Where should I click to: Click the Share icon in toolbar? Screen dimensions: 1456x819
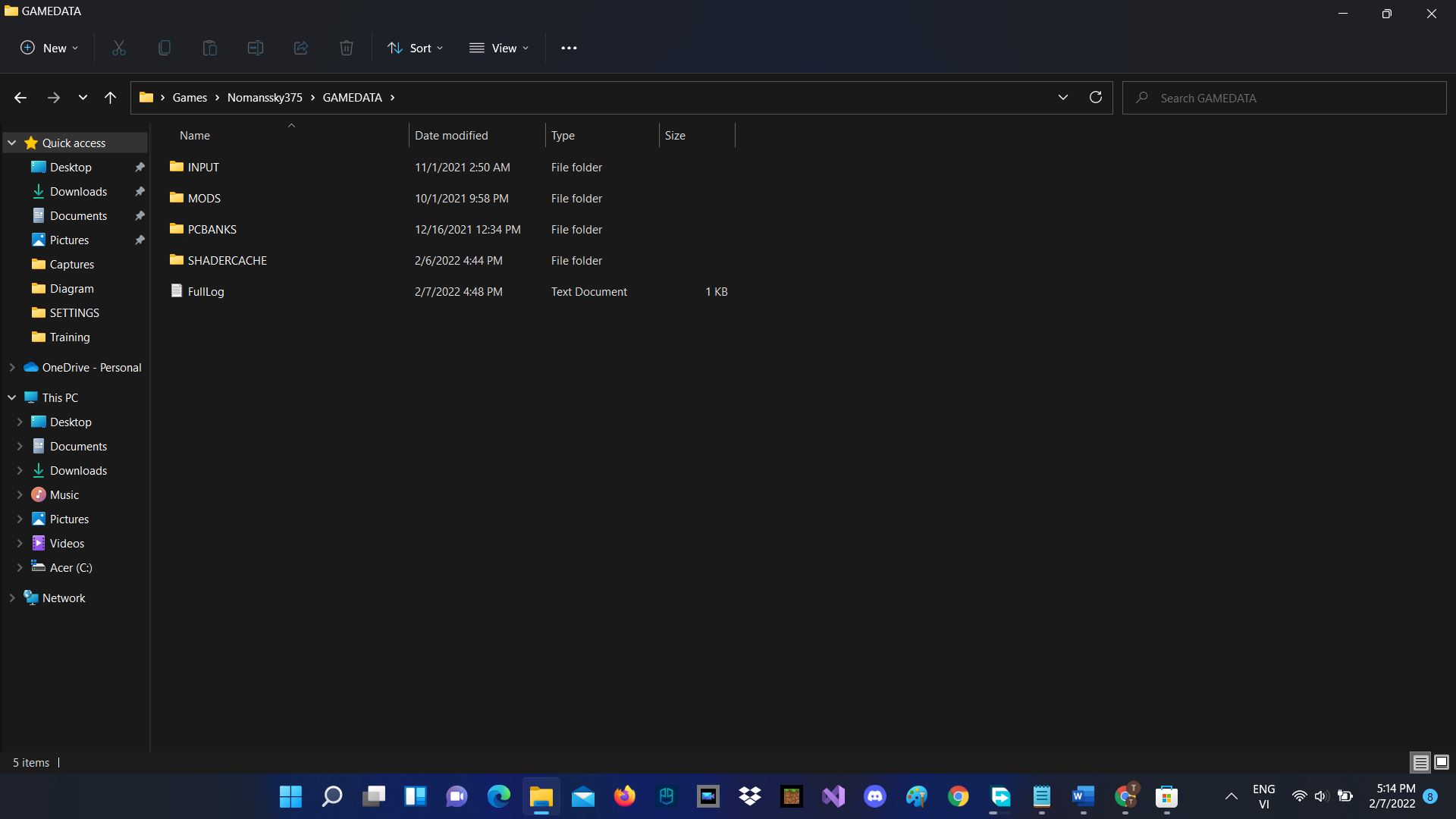point(301,48)
